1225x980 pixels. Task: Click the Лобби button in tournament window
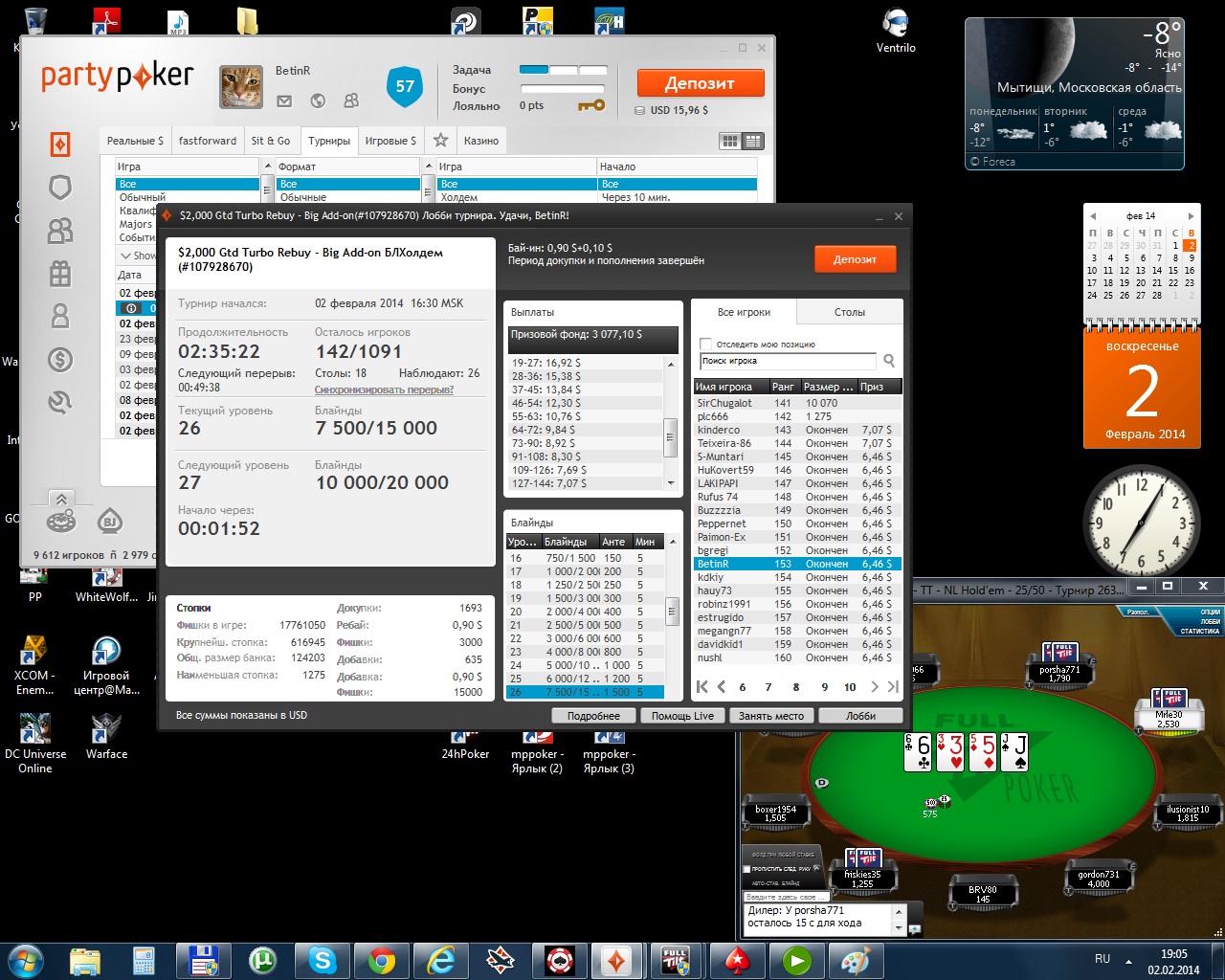(860, 716)
